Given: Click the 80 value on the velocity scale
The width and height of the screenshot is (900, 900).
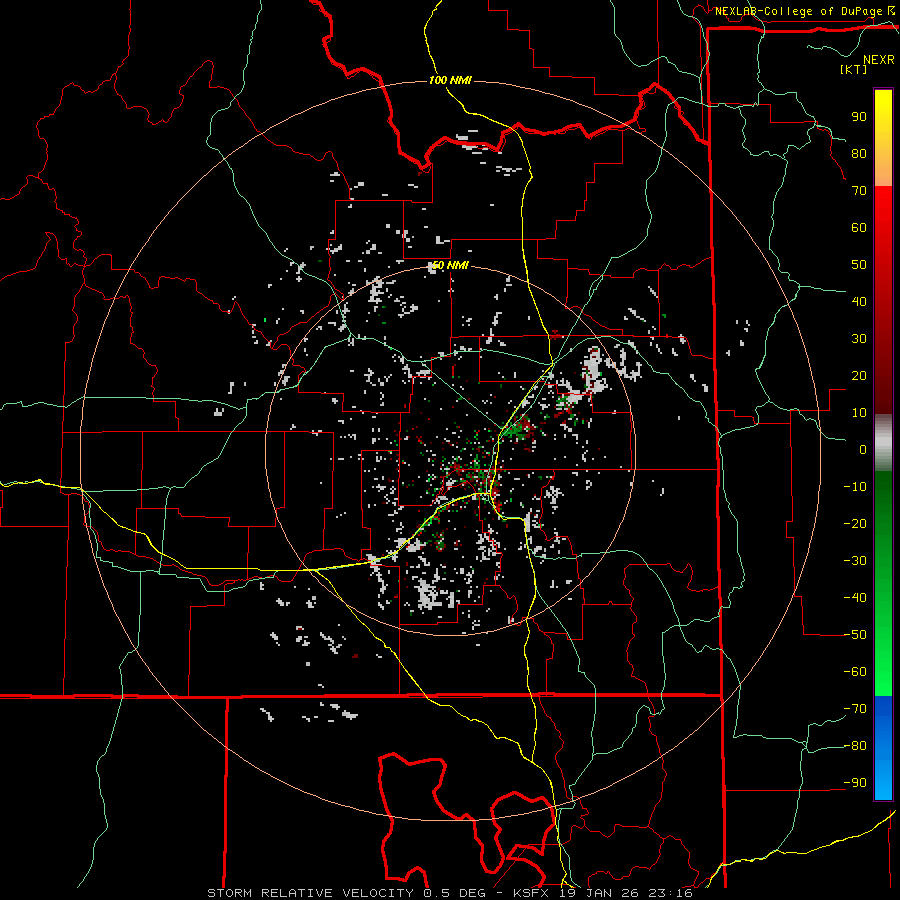Looking at the screenshot, I should point(859,153).
